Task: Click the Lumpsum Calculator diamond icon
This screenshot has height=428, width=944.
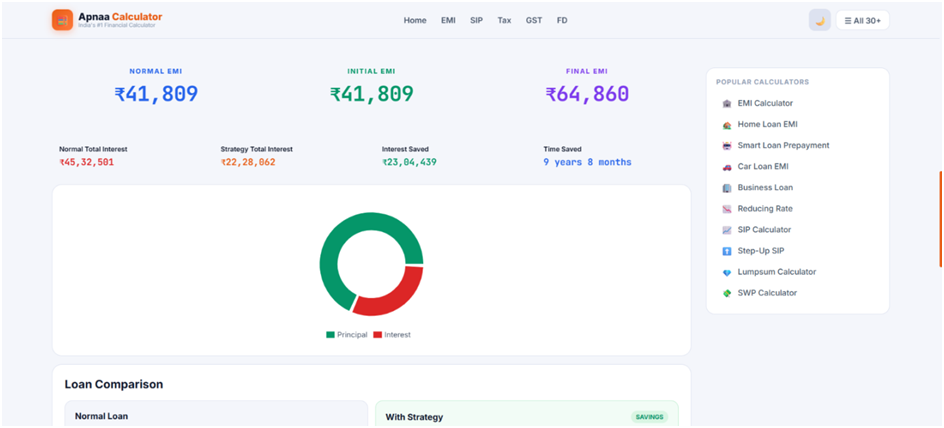Action: point(727,272)
